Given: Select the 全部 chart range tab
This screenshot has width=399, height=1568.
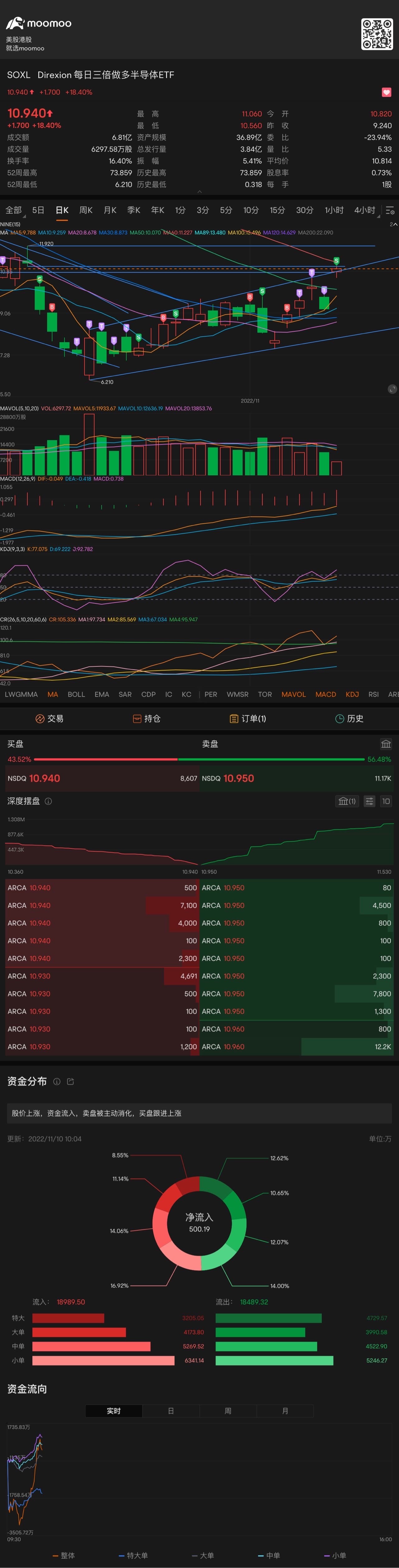Looking at the screenshot, I should 13,210.
